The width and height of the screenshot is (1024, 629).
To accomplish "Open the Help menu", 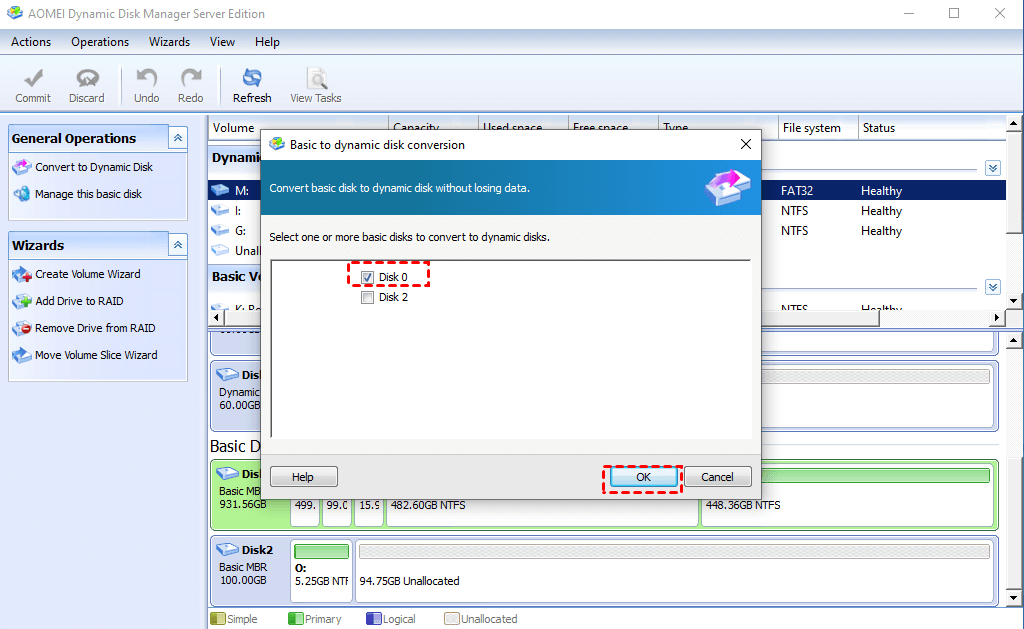I will pos(267,42).
